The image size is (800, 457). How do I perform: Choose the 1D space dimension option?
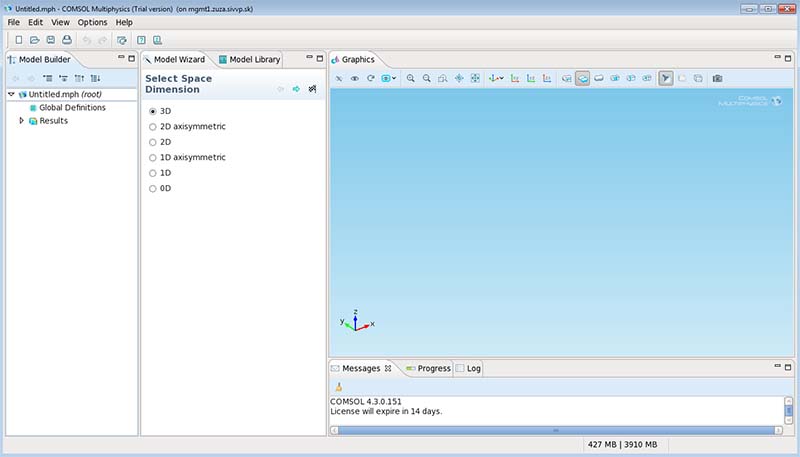tap(152, 173)
